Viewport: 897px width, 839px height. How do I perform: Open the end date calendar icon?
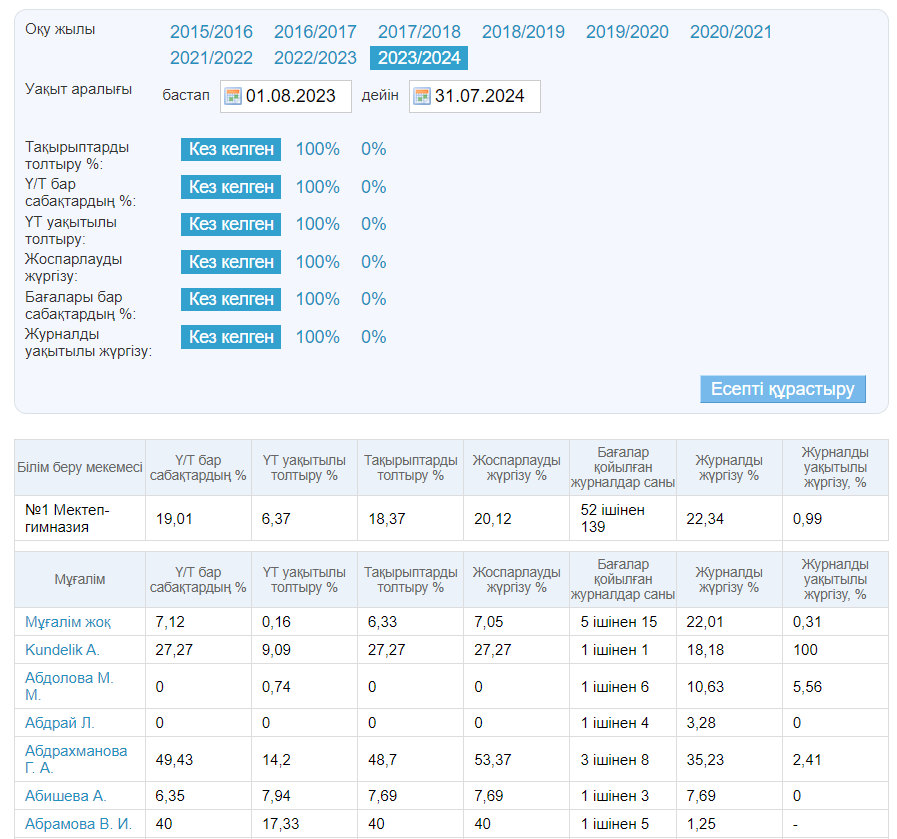pyautogui.click(x=422, y=96)
